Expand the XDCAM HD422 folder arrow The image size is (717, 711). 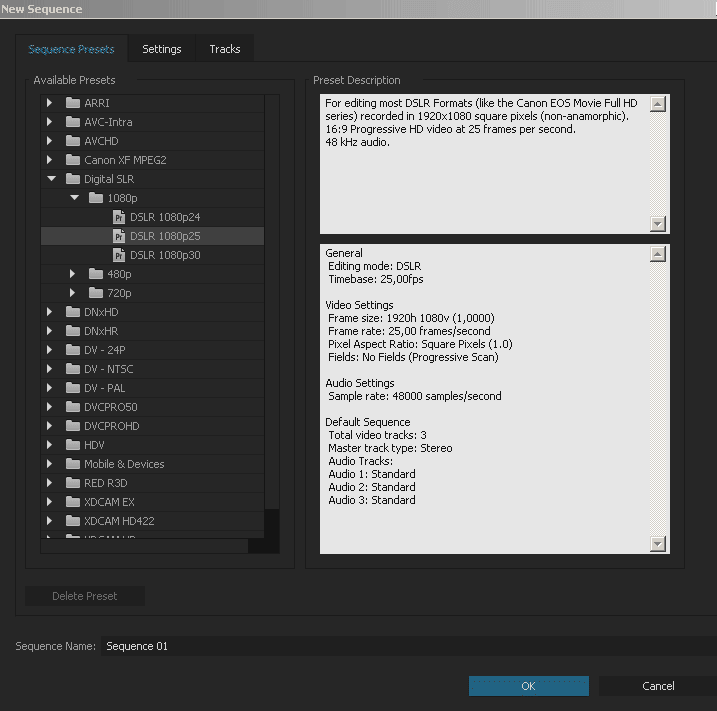[x=49, y=521]
